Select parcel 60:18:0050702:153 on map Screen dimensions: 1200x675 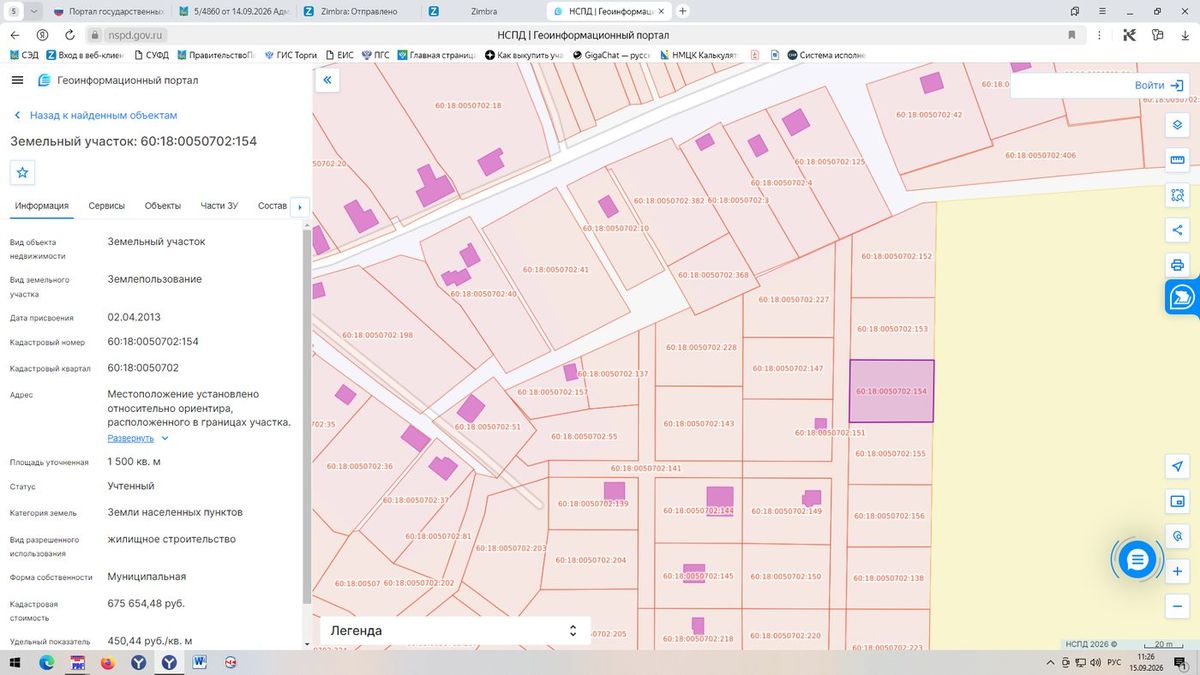[x=892, y=329]
